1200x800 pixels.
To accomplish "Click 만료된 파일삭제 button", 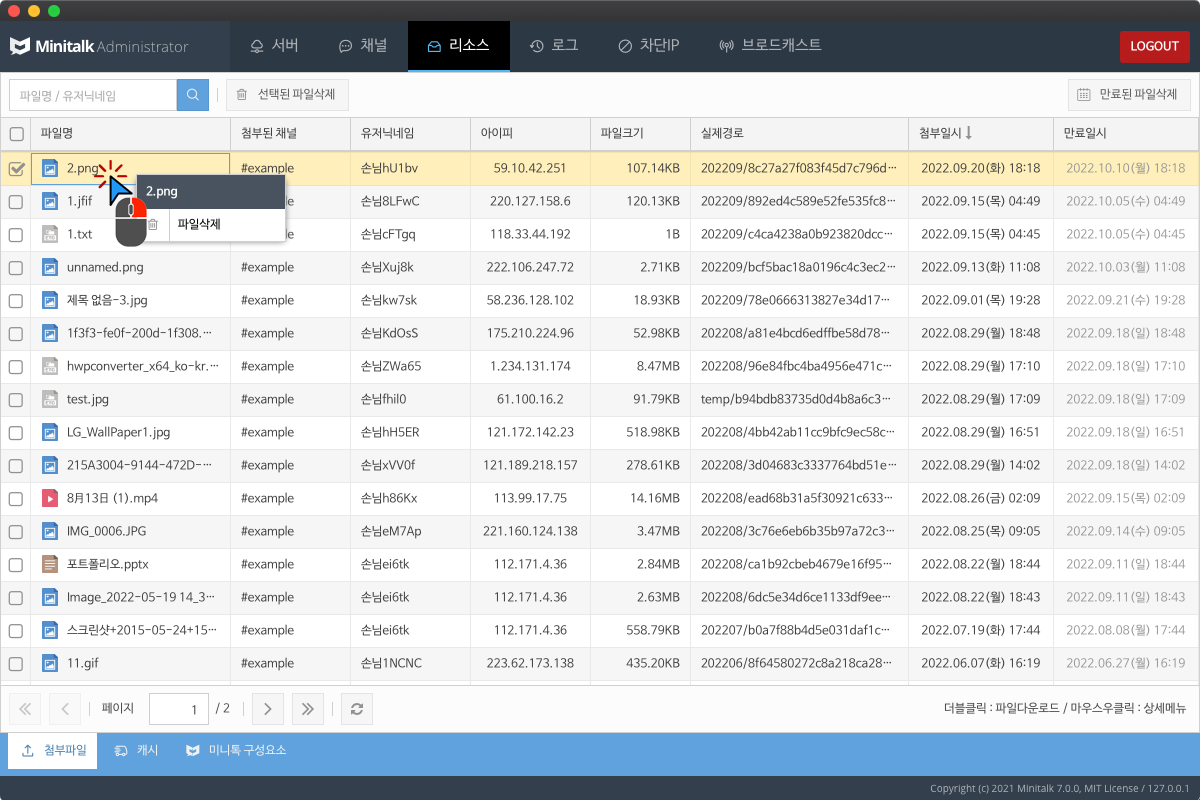I will [x=1129, y=95].
